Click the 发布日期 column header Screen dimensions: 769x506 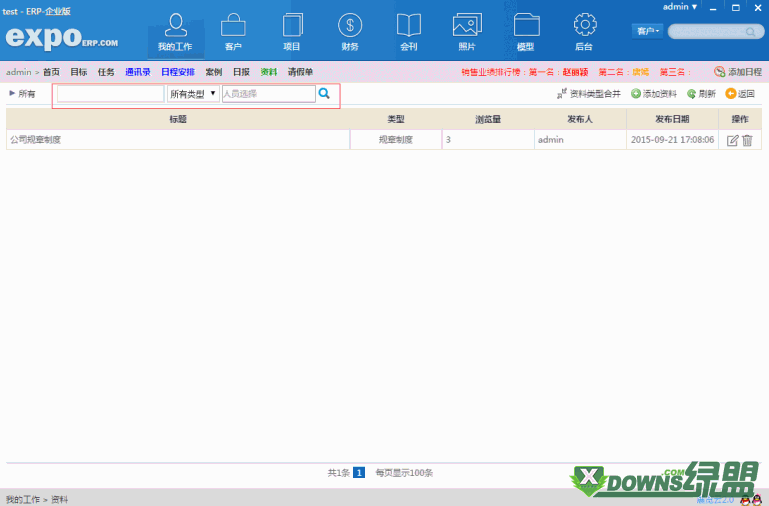[672, 119]
